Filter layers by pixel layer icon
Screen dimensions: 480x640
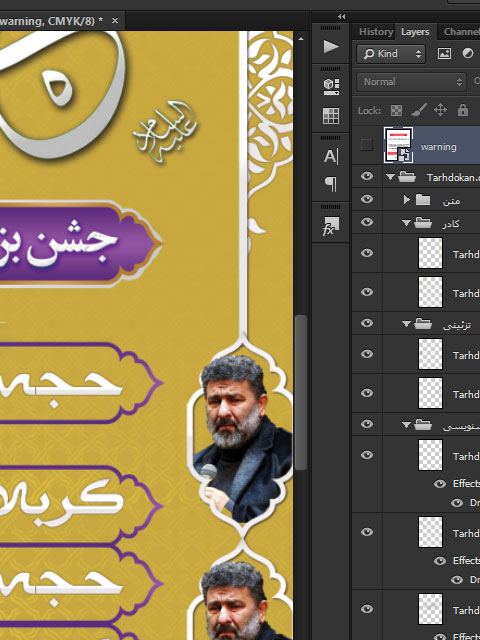[444, 54]
